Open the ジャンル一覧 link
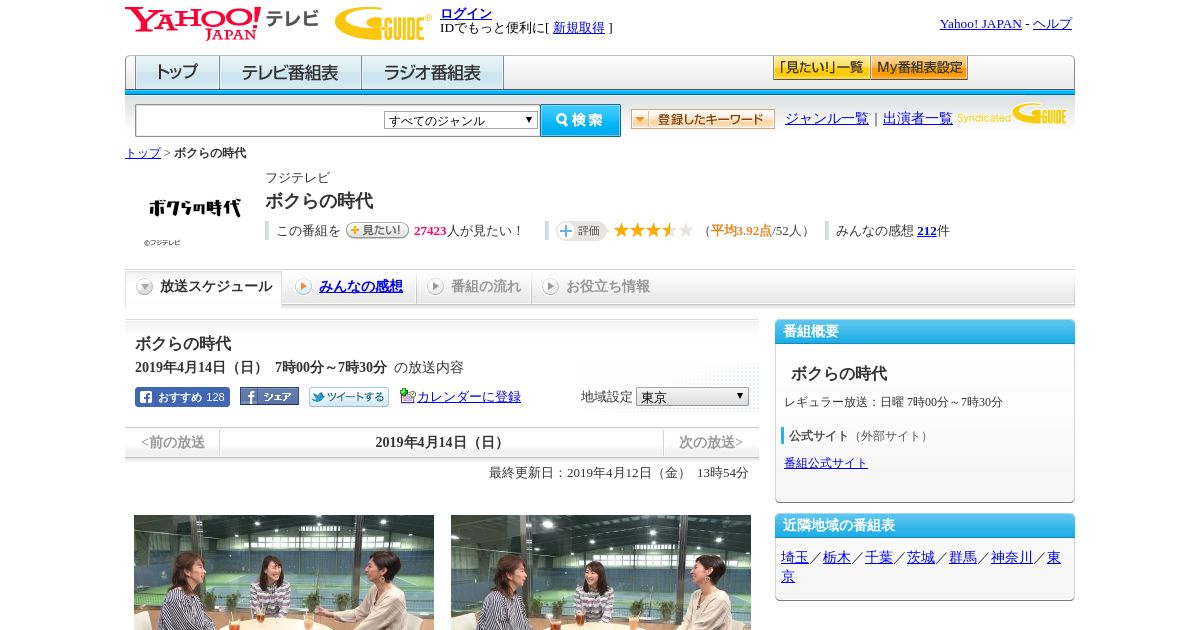1200x630 pixels. pyautogui.click(x=827, y=119)
